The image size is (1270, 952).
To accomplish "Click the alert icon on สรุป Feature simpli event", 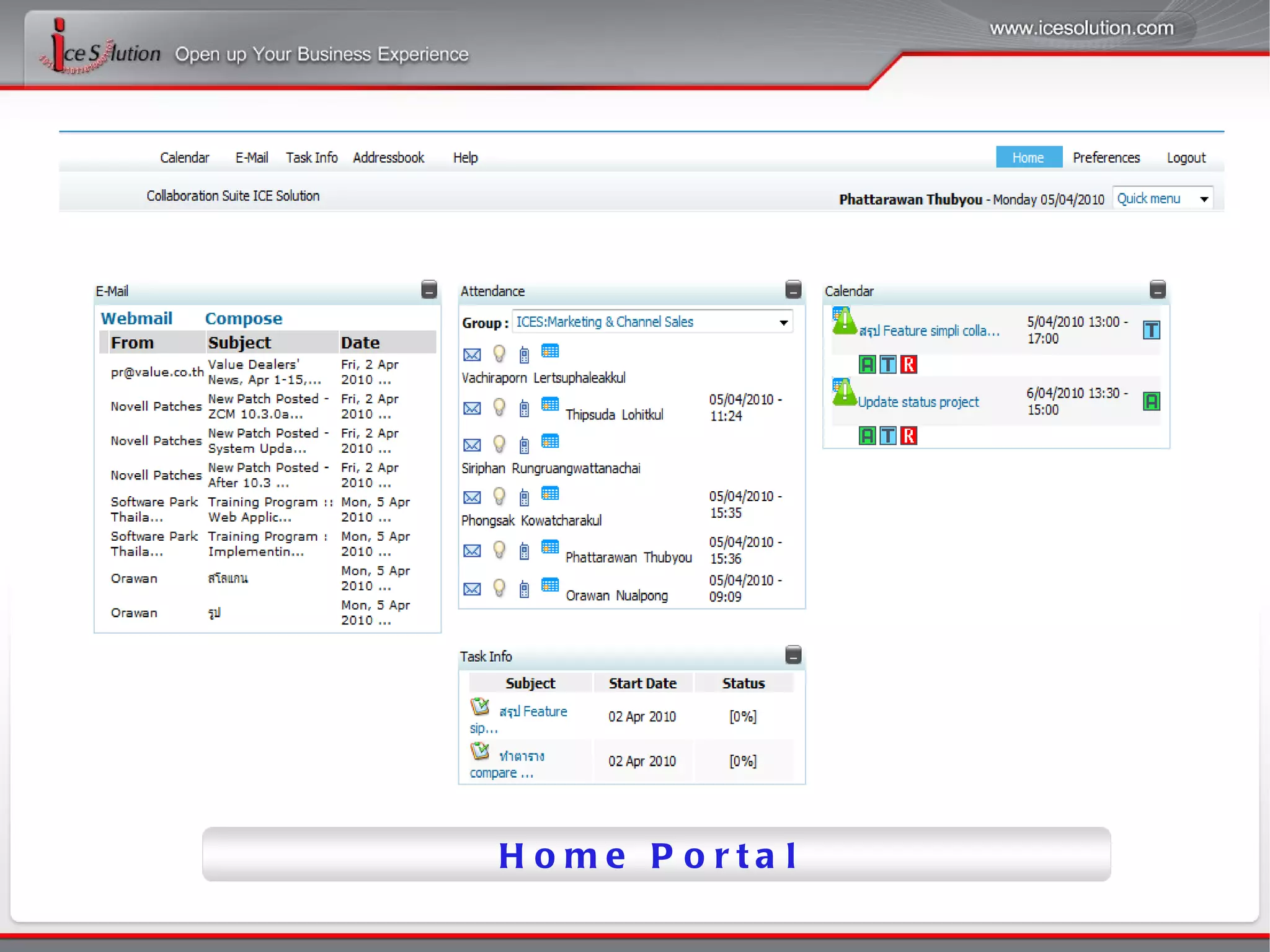I will point(844,321).
